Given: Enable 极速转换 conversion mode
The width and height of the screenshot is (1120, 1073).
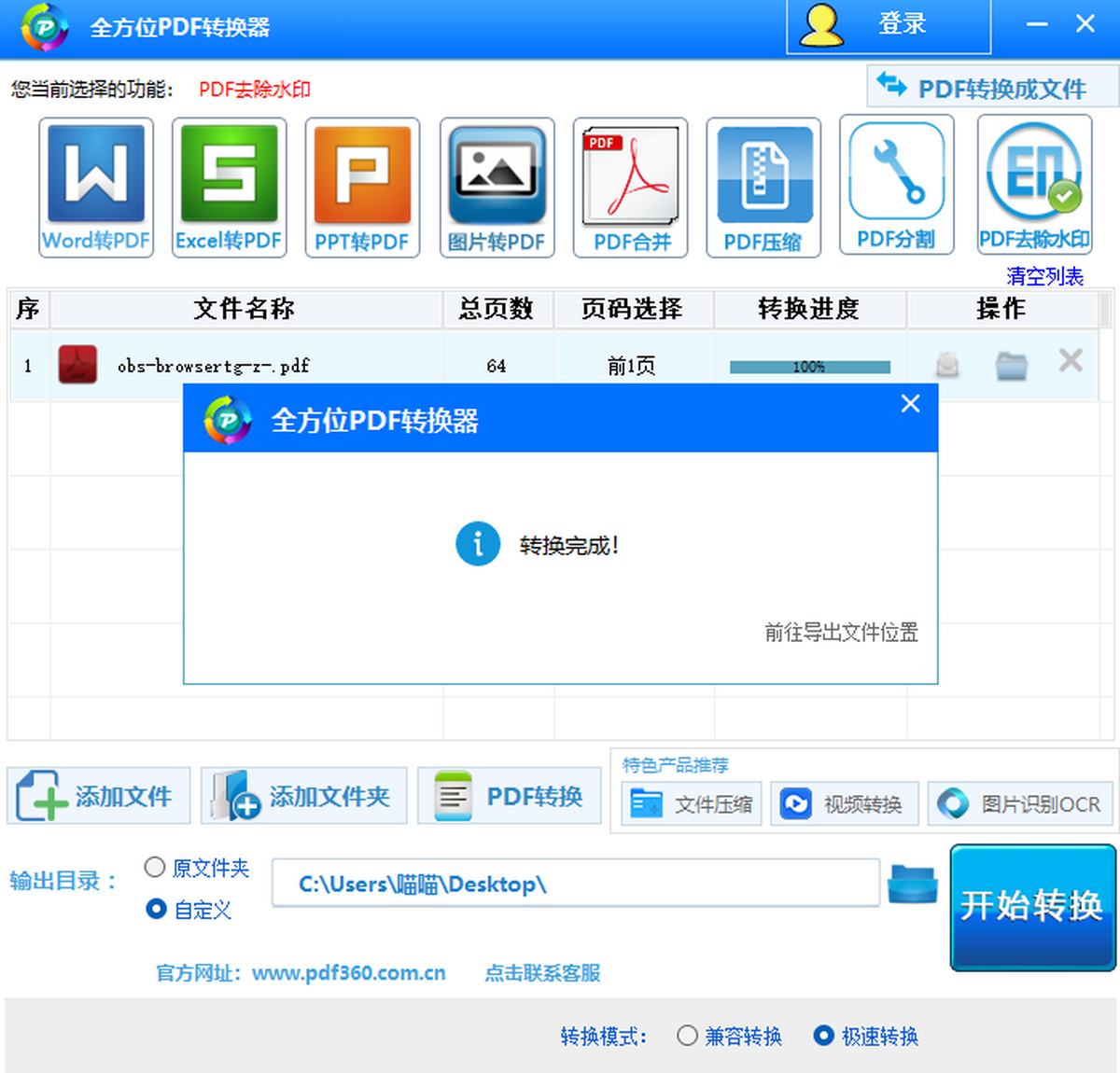Looking at the screenshot, I should pos(823,1036).
